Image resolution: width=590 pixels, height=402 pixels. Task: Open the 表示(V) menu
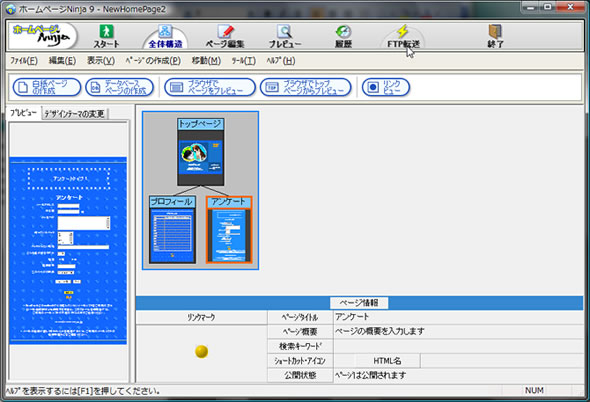101,61
